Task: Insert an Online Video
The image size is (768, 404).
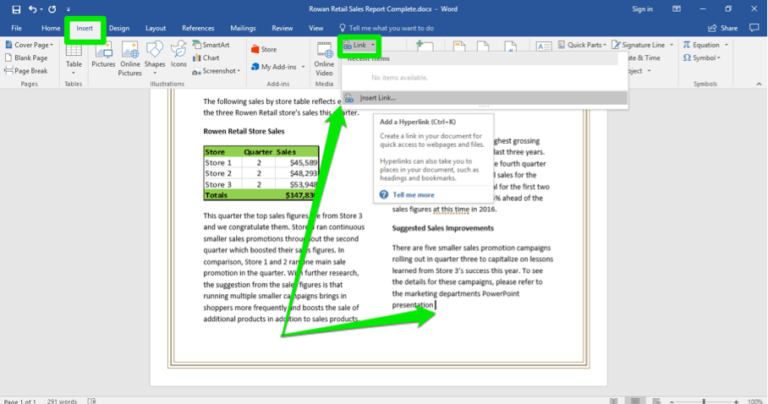Action: click(x=324, y=58)
